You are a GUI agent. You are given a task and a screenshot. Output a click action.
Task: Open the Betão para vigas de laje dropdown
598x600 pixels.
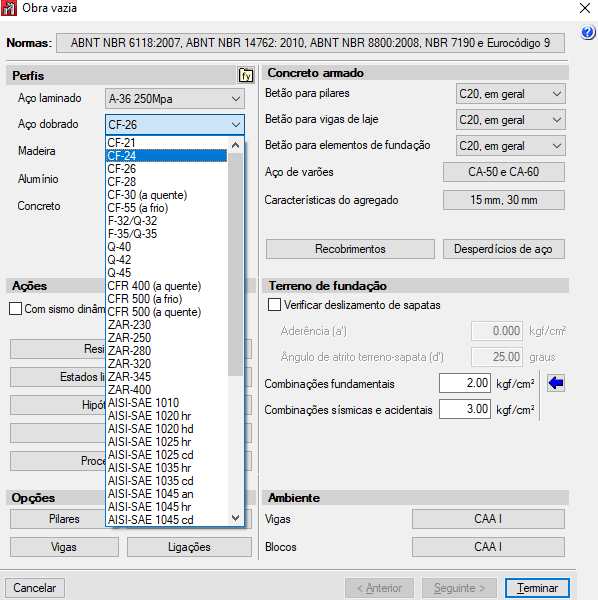(510, 120)
